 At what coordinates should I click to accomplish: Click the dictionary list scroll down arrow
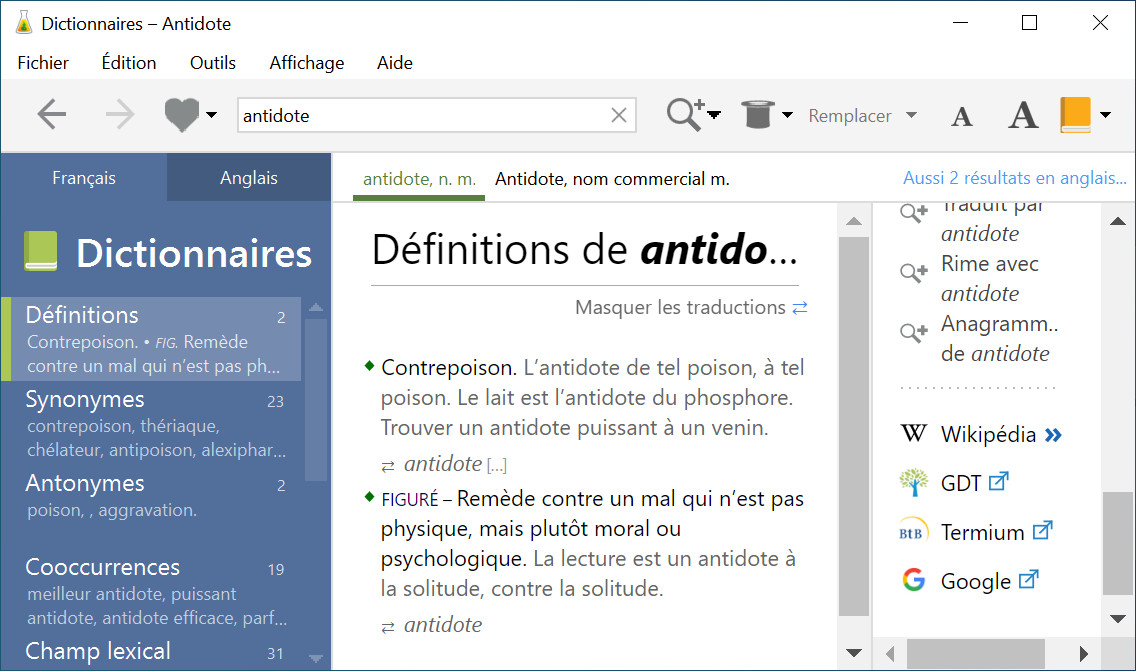(316, 658)
